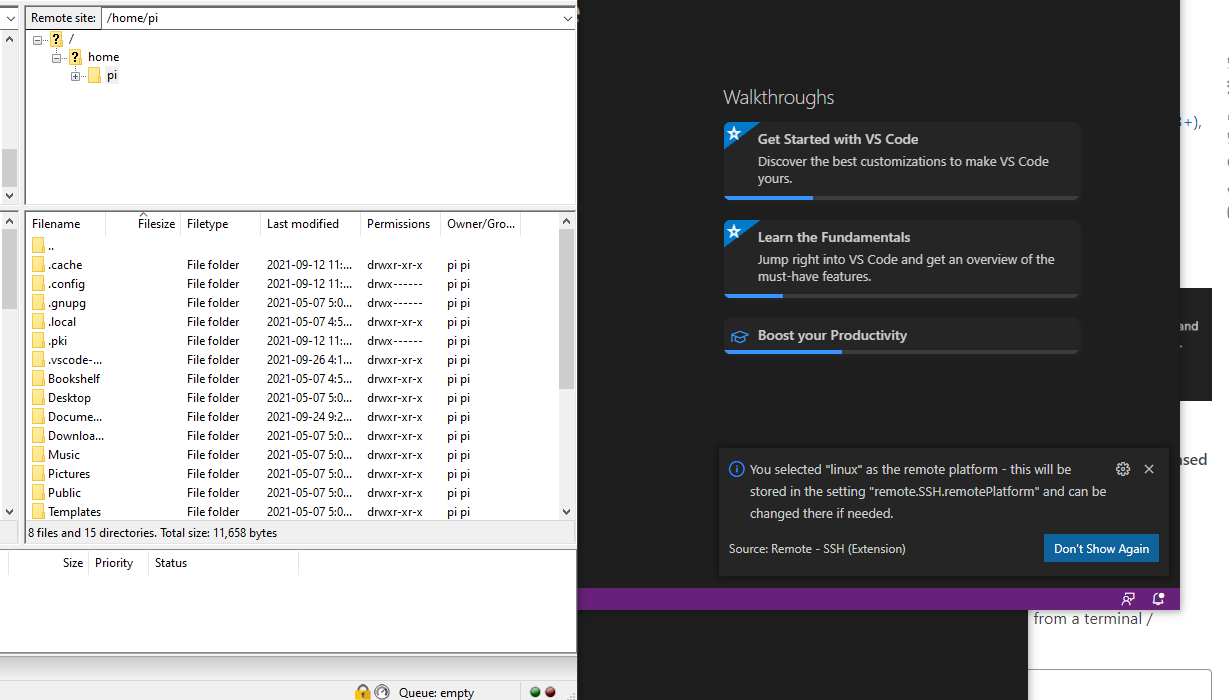Collapse the home folder tree node
The image size is (1229, 700).
point(57,58)
